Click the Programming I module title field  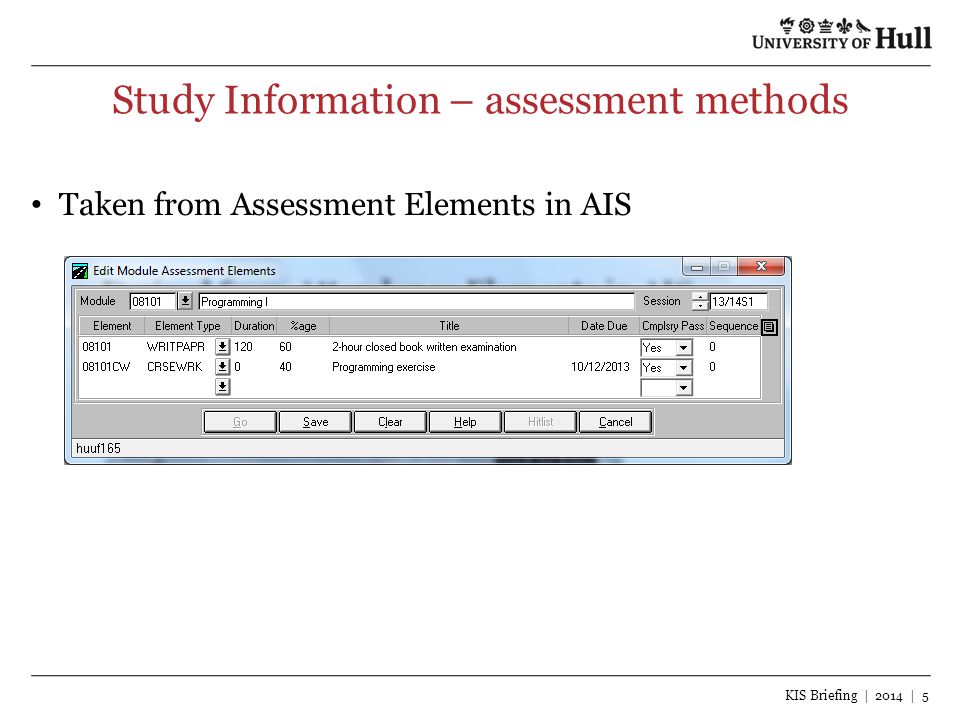pyautogui.click(x=416, y=301)
